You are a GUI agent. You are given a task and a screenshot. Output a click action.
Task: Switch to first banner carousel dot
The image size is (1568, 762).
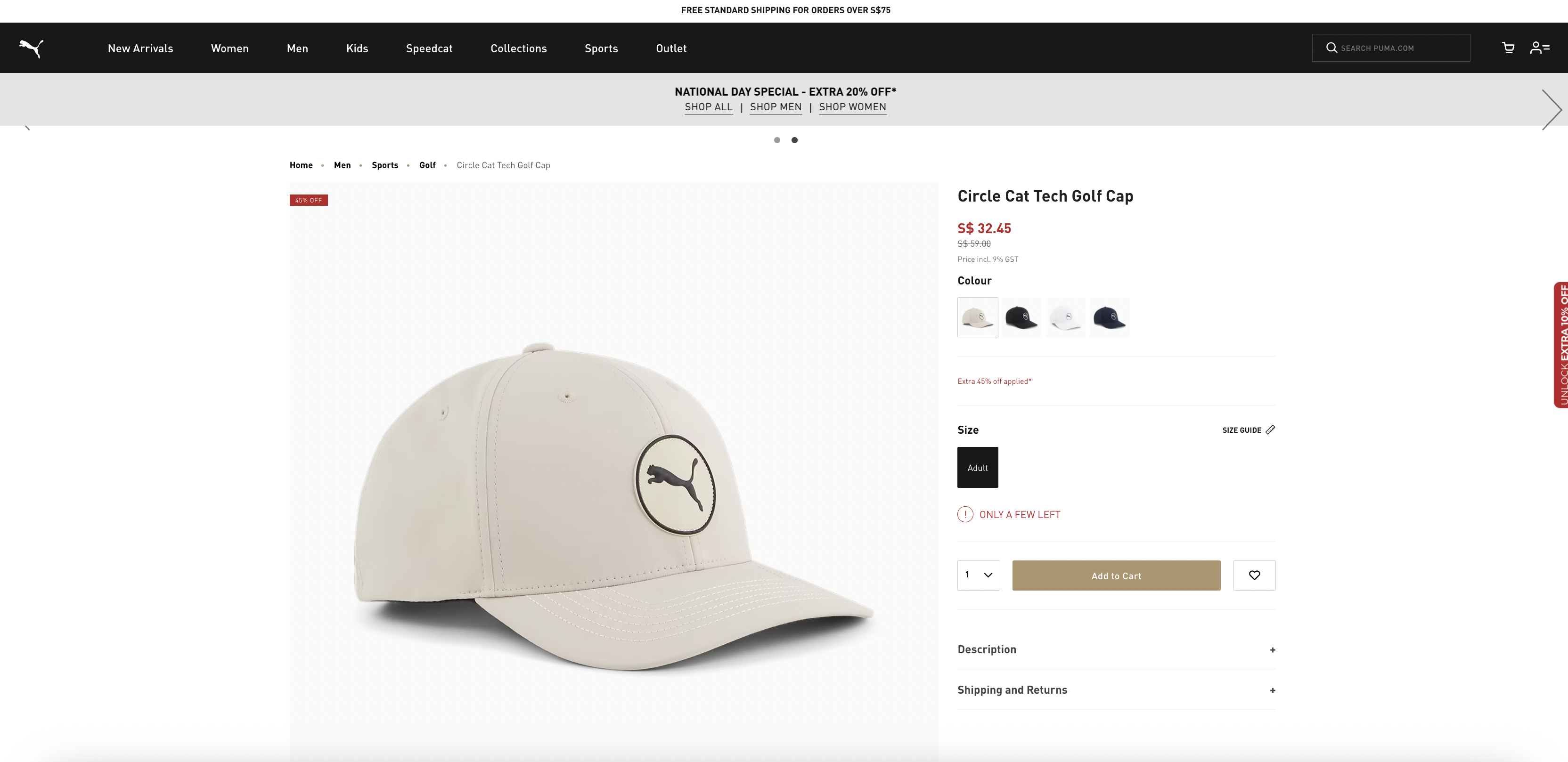tap(776, 140)
